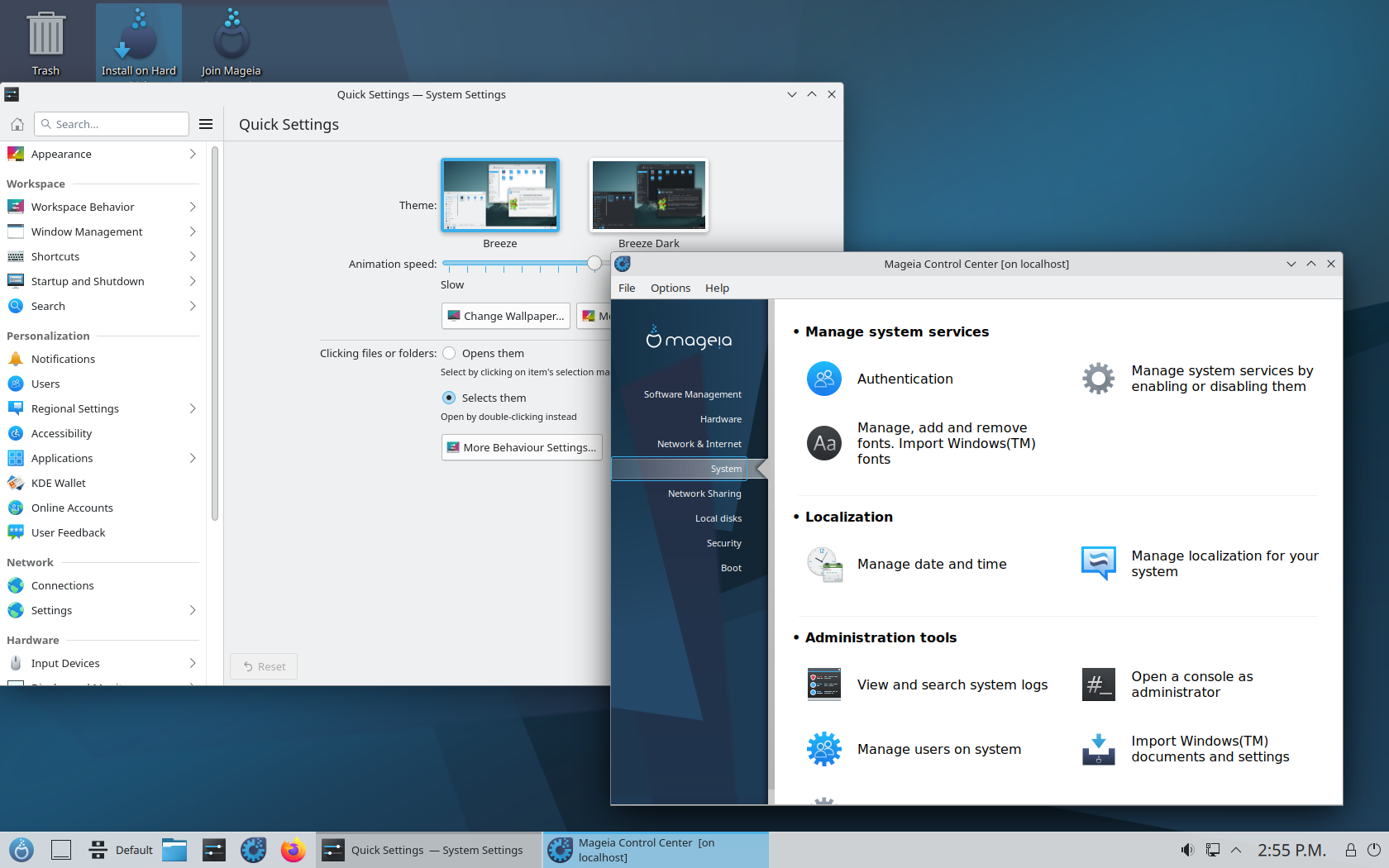Launch Firefox from the taskbar
Image resolution: width=1389 pixels, height=868 pixels.
click(x=293, y=850)
